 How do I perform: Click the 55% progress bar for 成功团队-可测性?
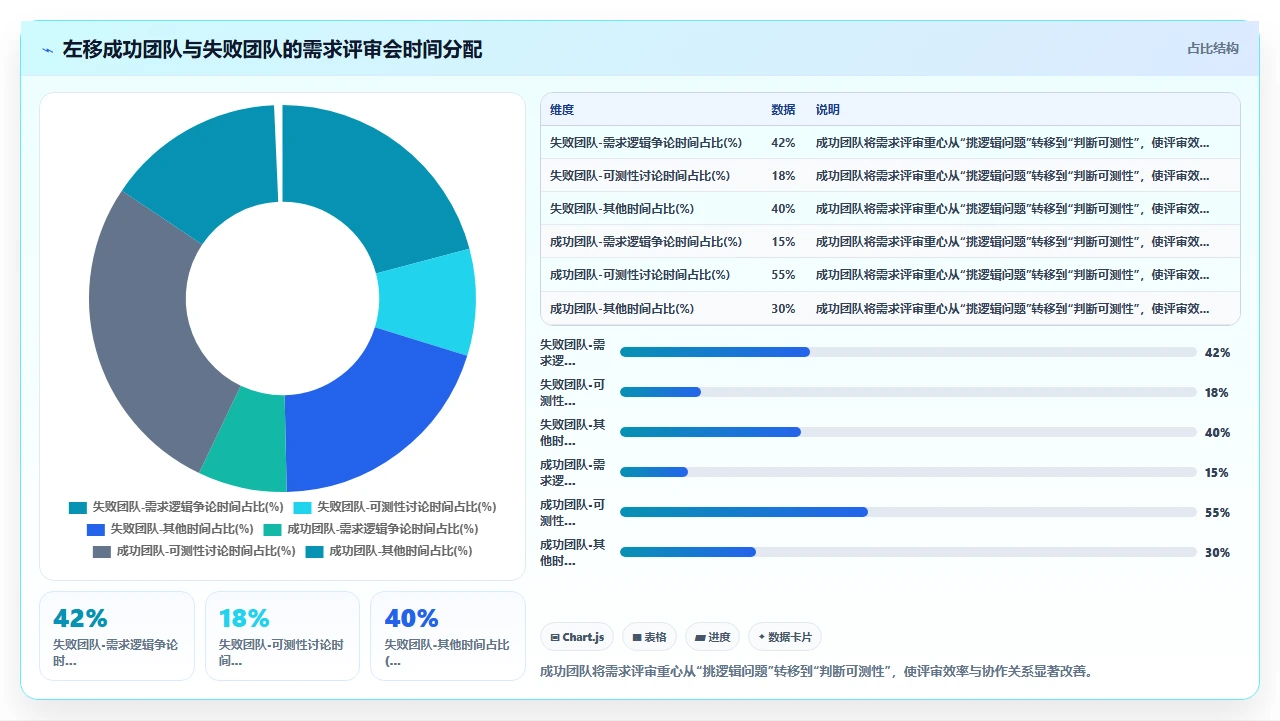click(908, 512)
